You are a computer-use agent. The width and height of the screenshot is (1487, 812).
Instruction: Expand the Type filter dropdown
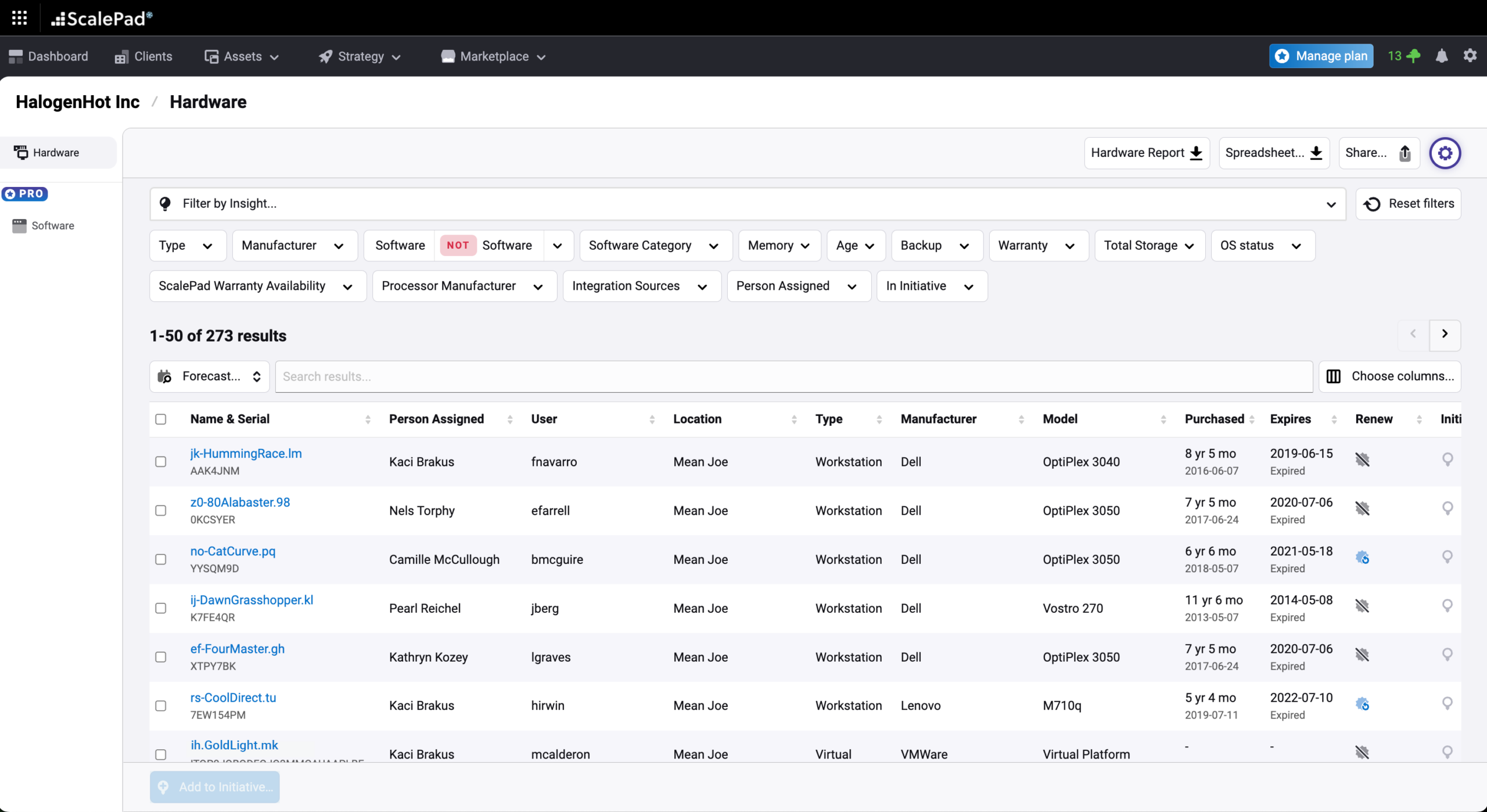click(188, 245)
